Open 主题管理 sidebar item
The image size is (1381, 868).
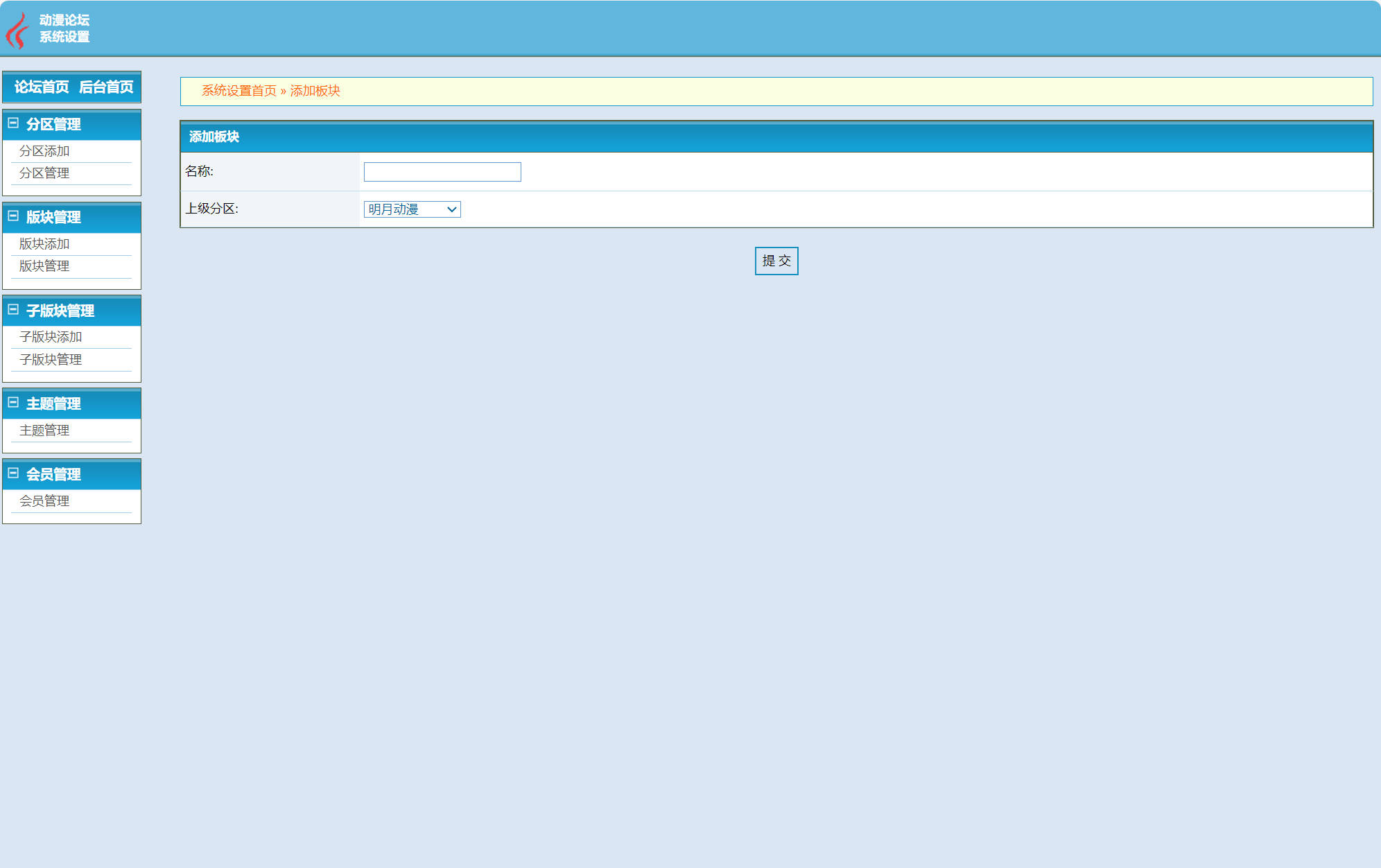click(44, 431)
